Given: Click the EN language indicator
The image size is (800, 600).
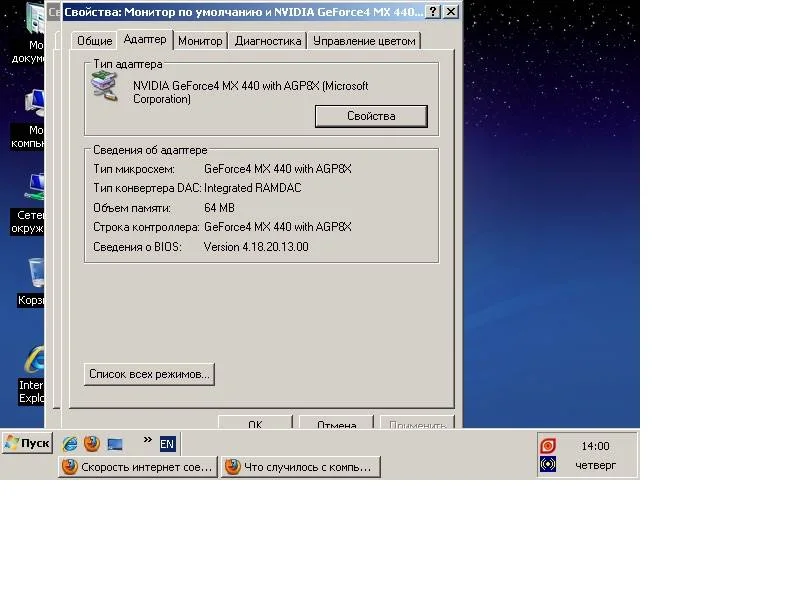Looking at the screenshot, I should pos(167,444).
